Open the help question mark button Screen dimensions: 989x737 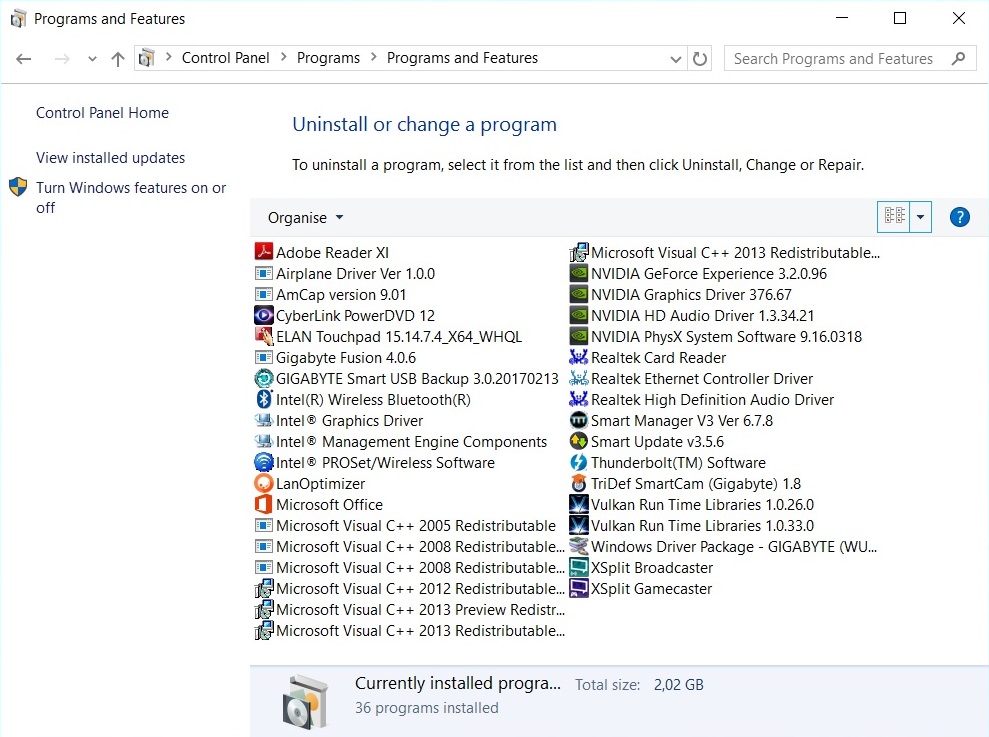click(x=959, y=217)
